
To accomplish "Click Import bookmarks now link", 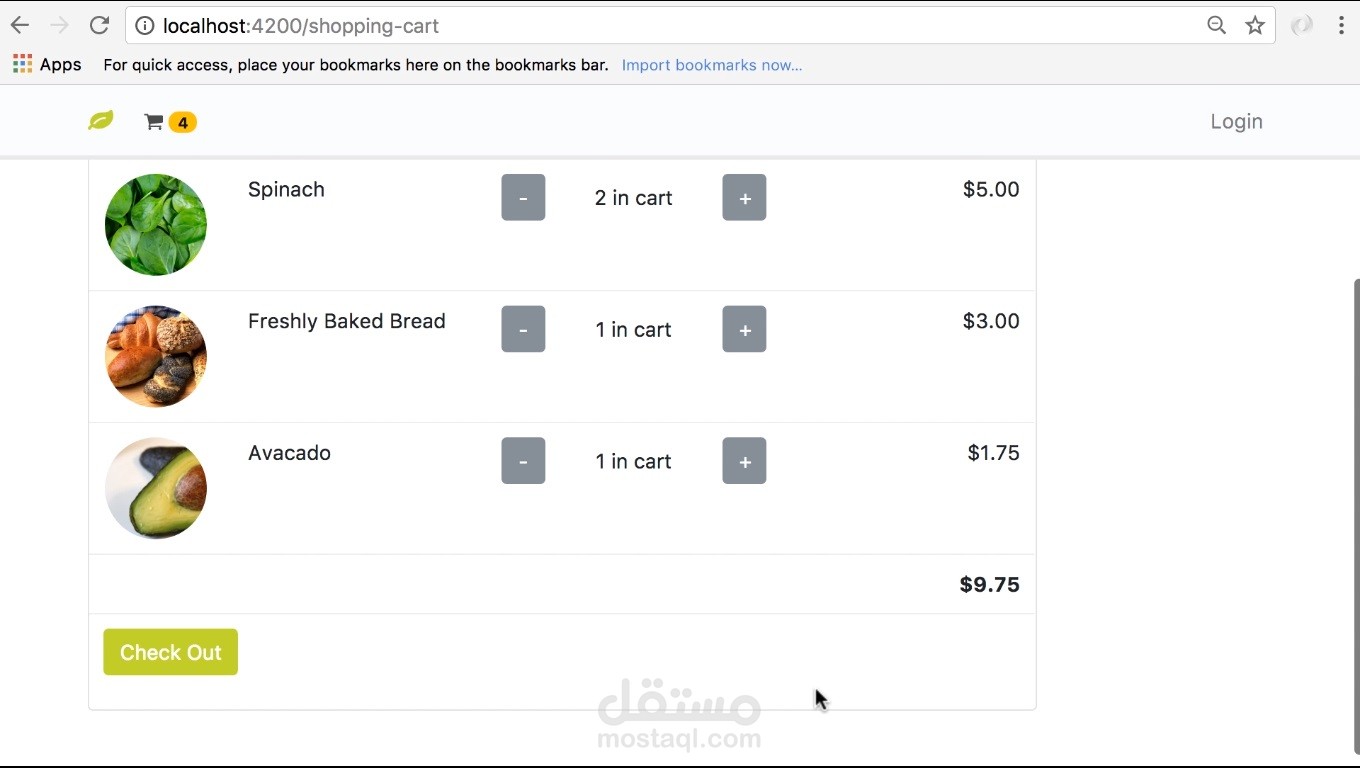I will pos(712,65).
